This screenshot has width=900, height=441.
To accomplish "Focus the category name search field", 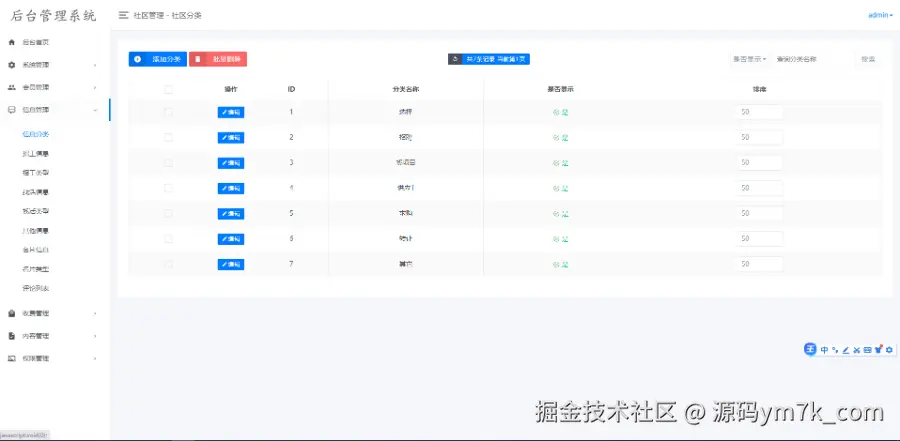I will coord(812,59).
